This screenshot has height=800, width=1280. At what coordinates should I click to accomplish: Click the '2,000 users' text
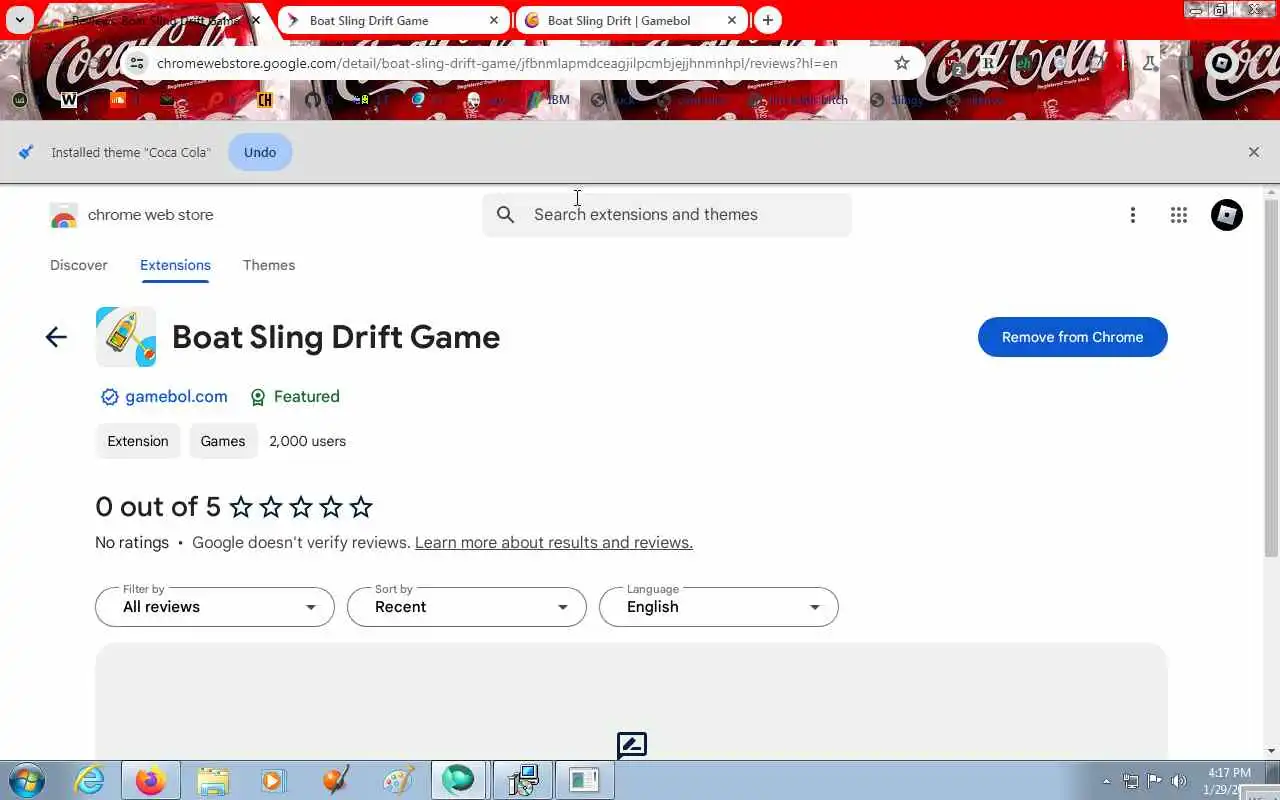point(308,441)
